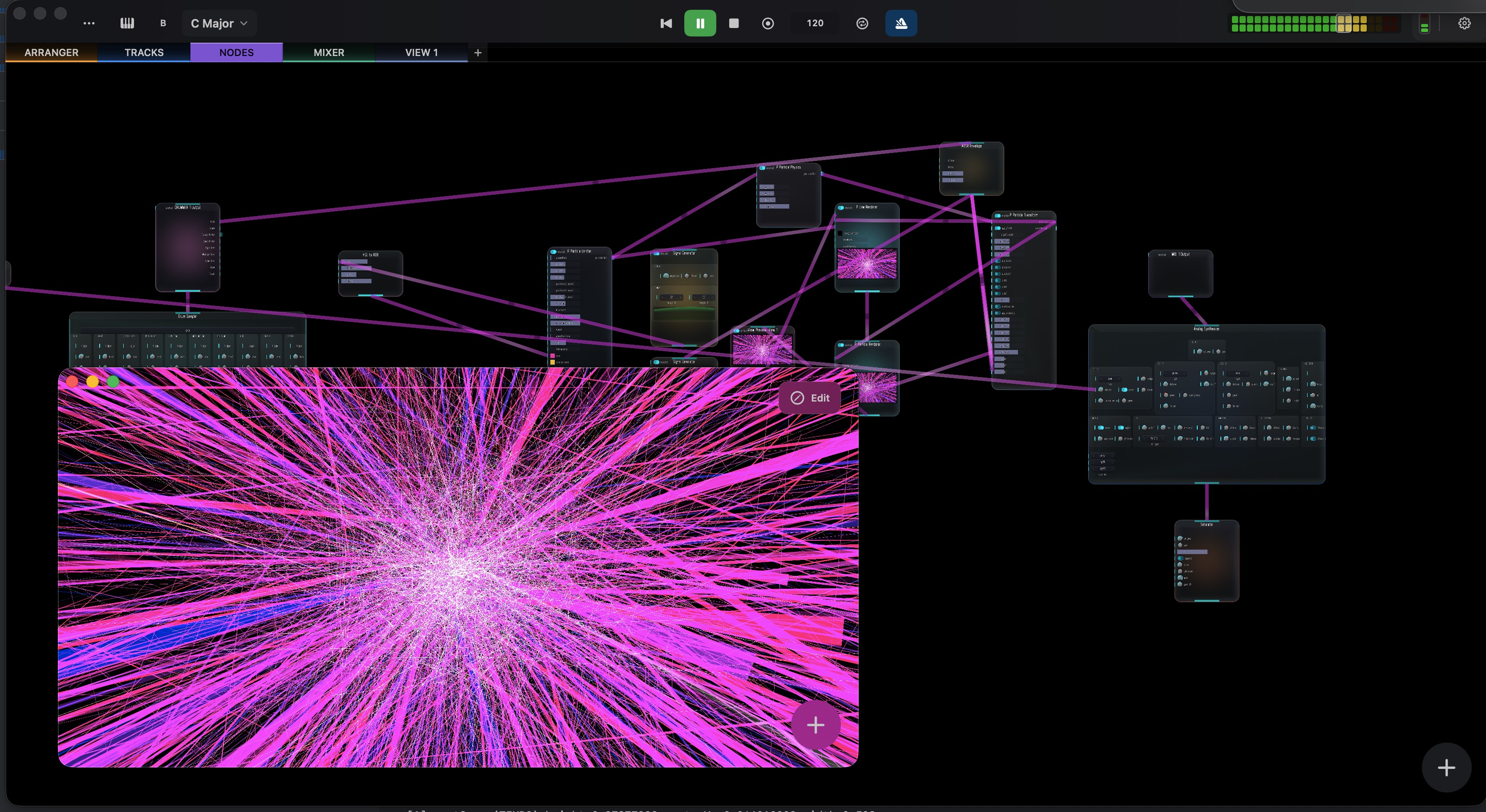The width and height of the screenshot is (1486, 812).
Task: Click the Saturator drive slider bar
Action: click(1192, 552)
